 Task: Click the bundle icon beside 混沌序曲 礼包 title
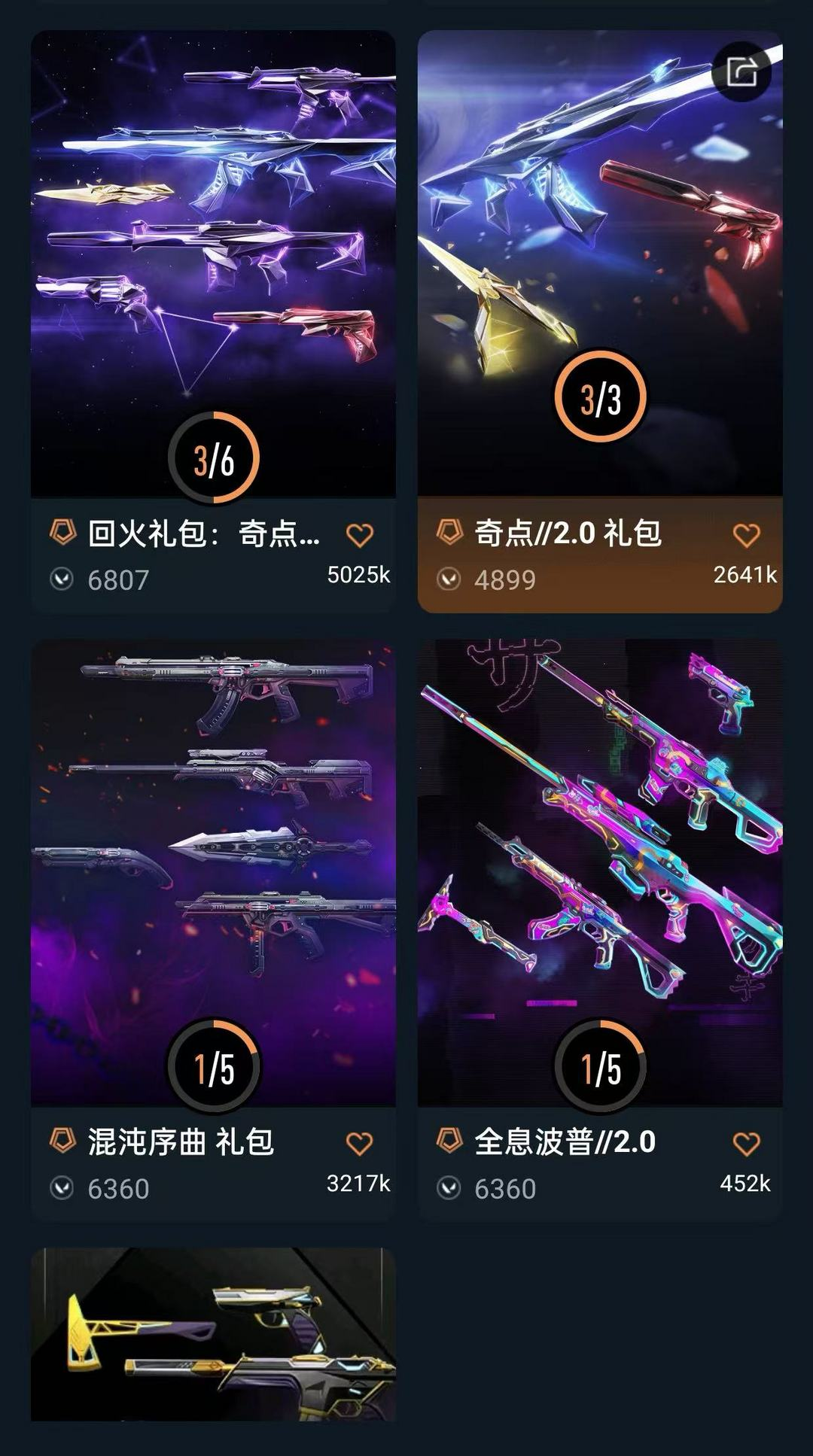point(63,1141)
